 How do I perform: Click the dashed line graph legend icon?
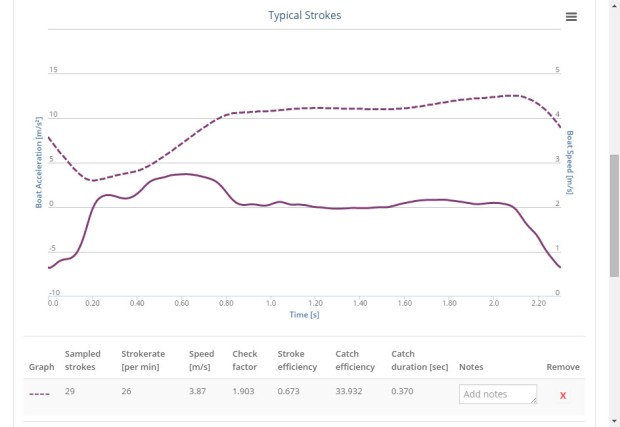pos(40,394)
